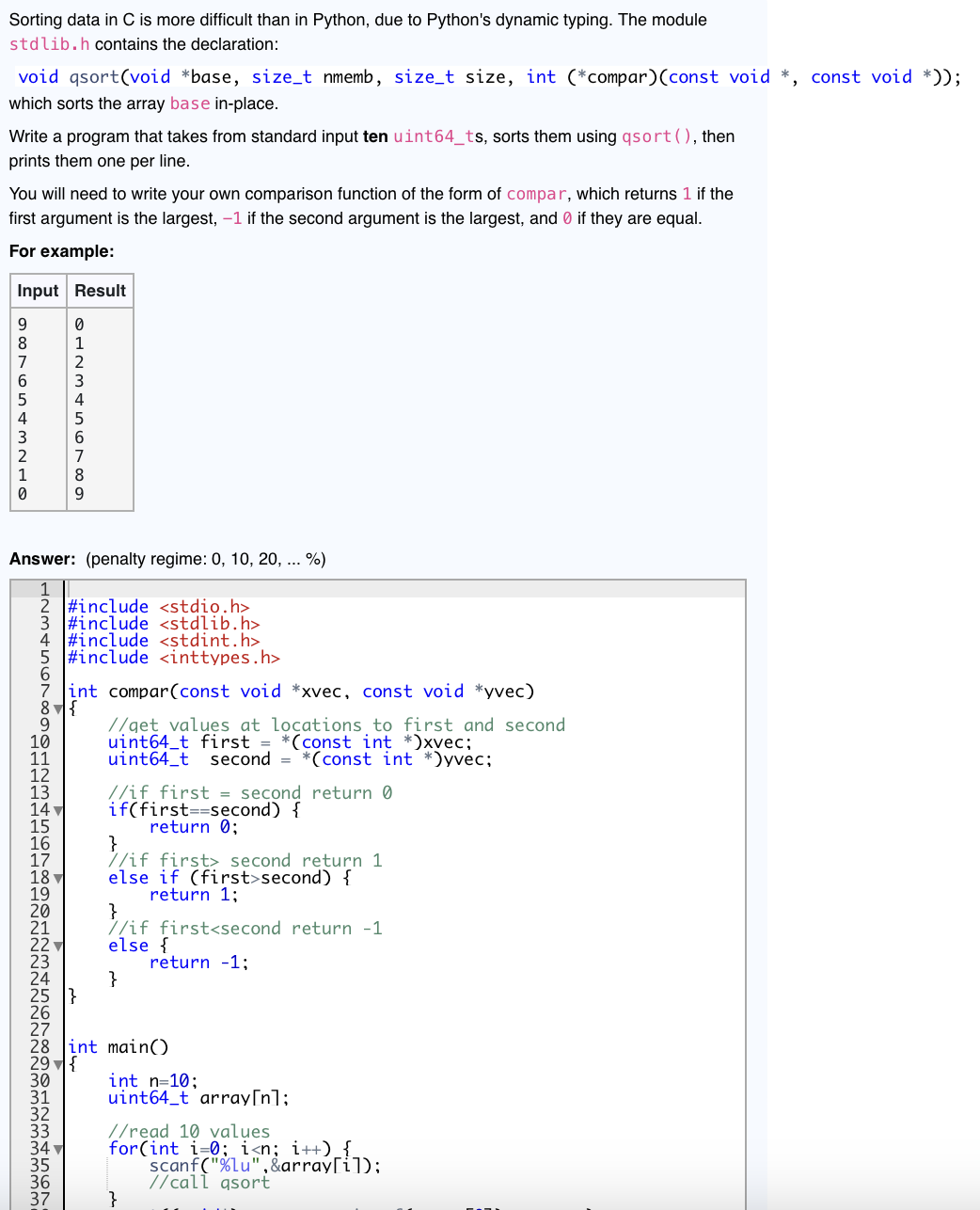980x1210 pixels.
Task: Click the 'else if (first>second) {' line
Action: pos(229,878)
